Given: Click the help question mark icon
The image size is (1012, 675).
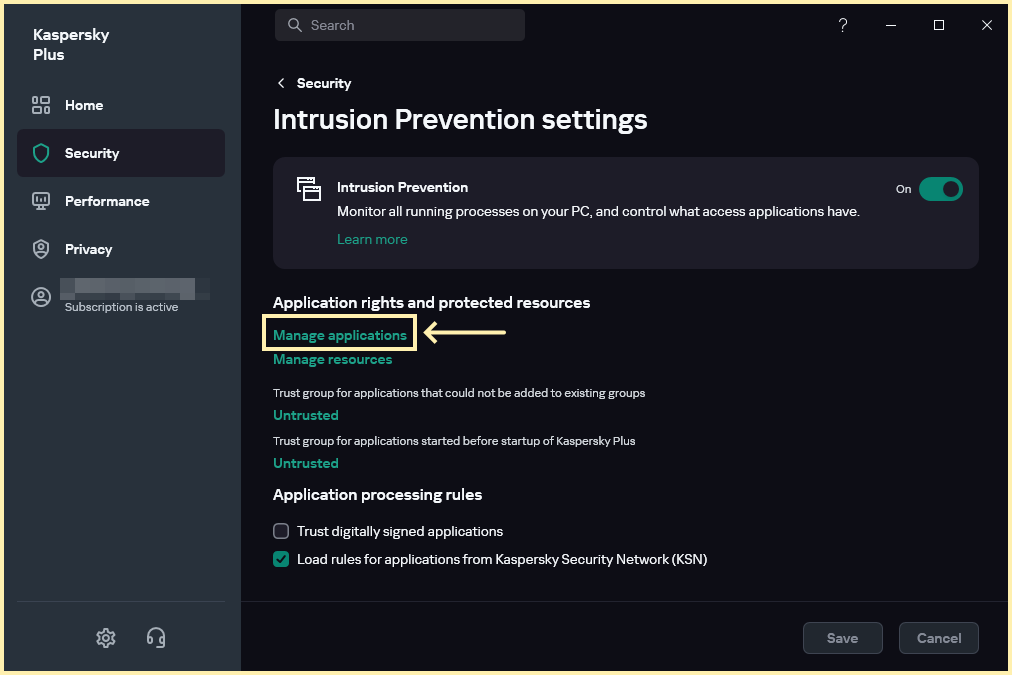Looking at the screenshot, I should click(x=843, y=25).
